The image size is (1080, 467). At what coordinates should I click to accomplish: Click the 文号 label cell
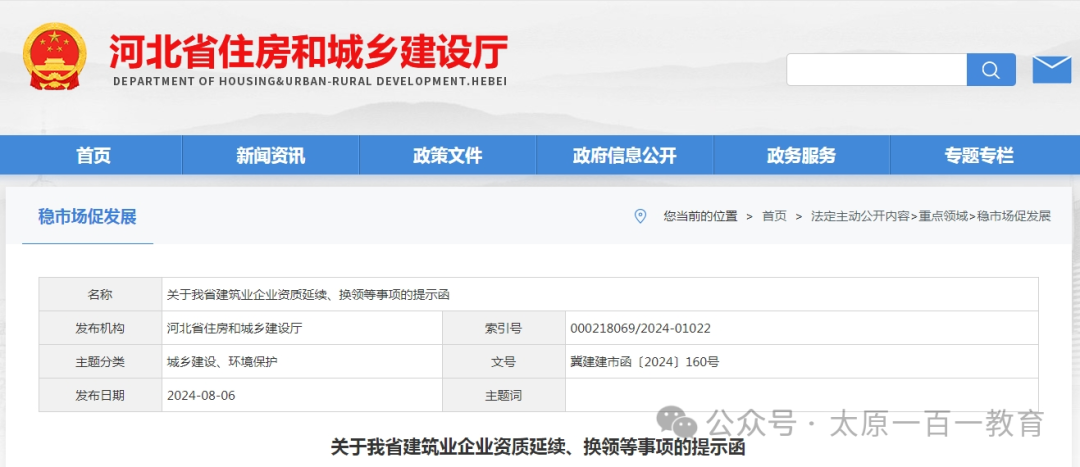[504, 362]
